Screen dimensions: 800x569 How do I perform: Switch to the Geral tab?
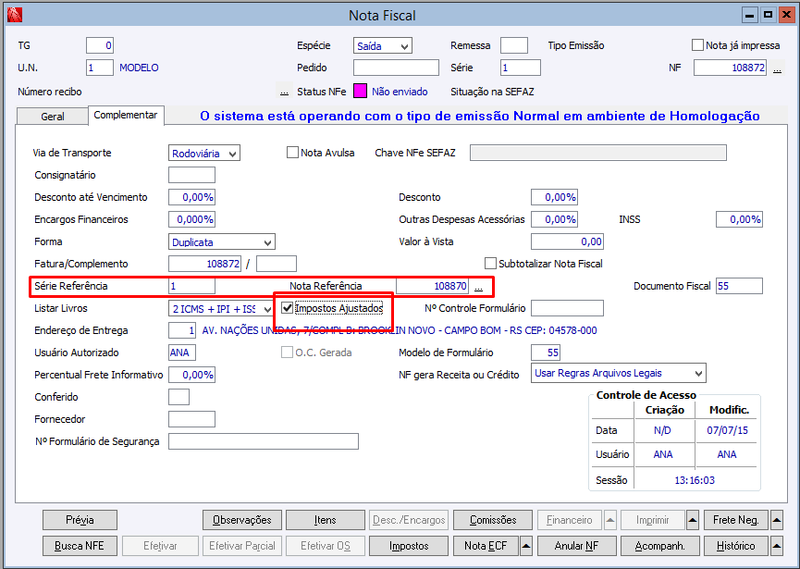pos(53,116)
